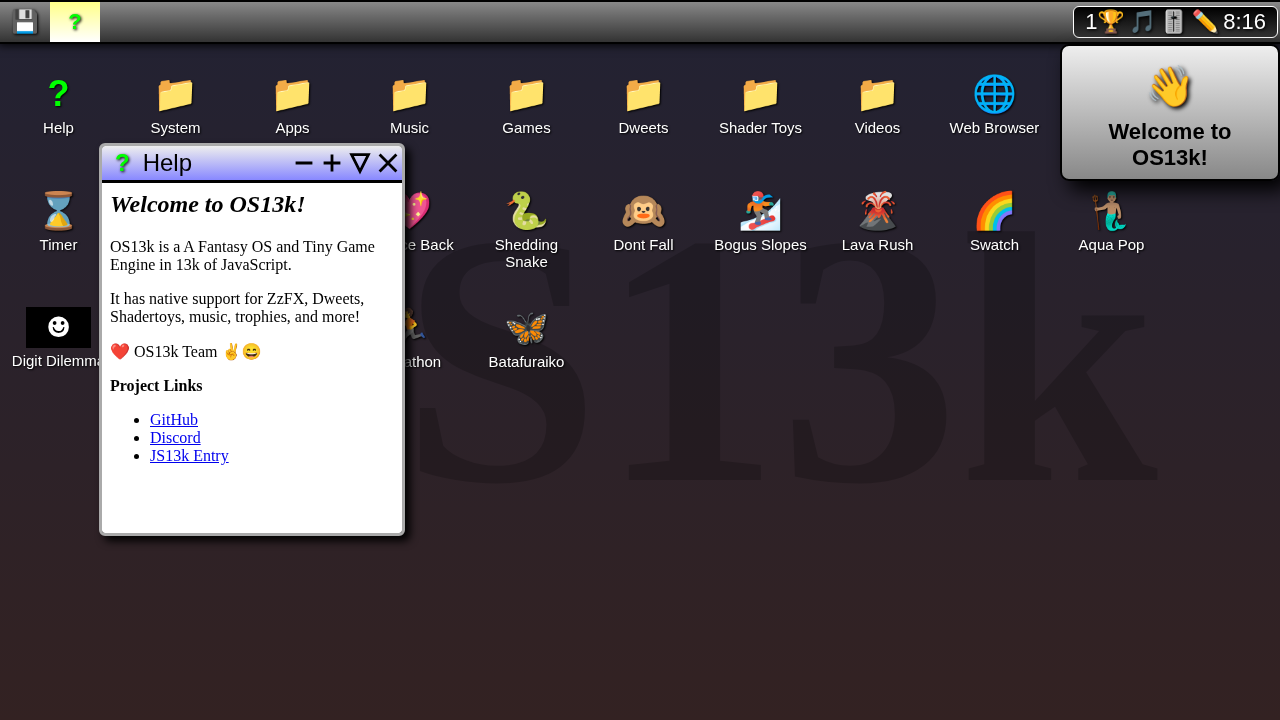Click the green question mark in Help title bar
Image resolution: width=1280 pixels, height=720 pixels.
click(x=123, y=163)
